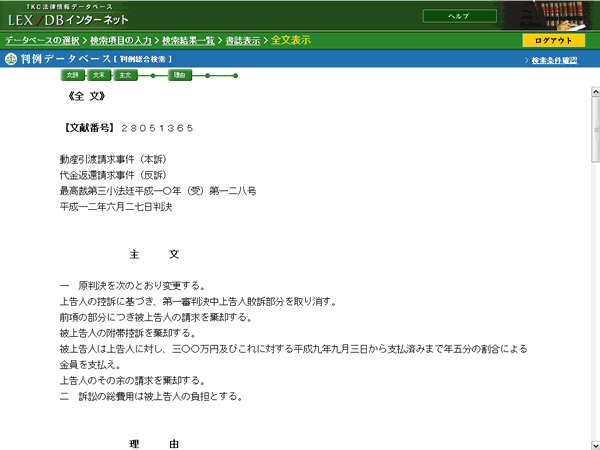The height and width of the screenshot is (450, 600).
Task: Click the LEX/DB インターネット logo
Action: tap(68, 16)
